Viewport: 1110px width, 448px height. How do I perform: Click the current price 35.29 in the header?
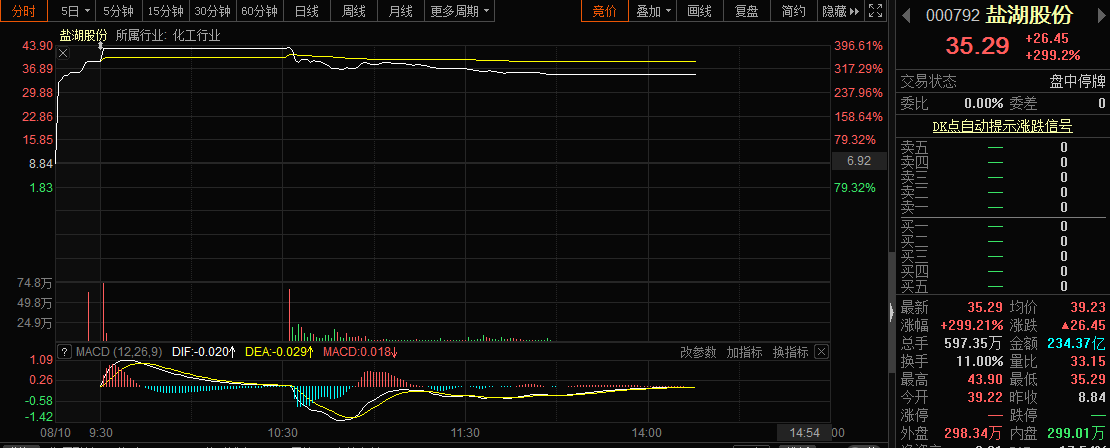[x=978, y=46]
